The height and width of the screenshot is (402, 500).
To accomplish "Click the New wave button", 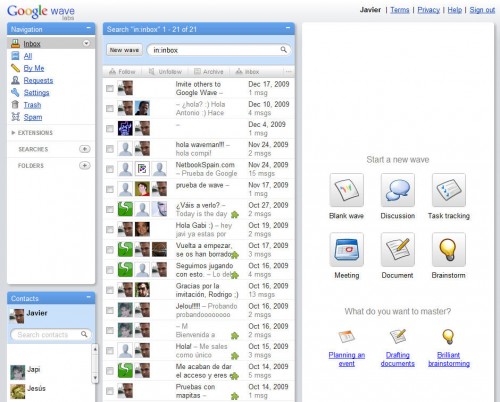I will pyautogui.click(x=124, y=50).
